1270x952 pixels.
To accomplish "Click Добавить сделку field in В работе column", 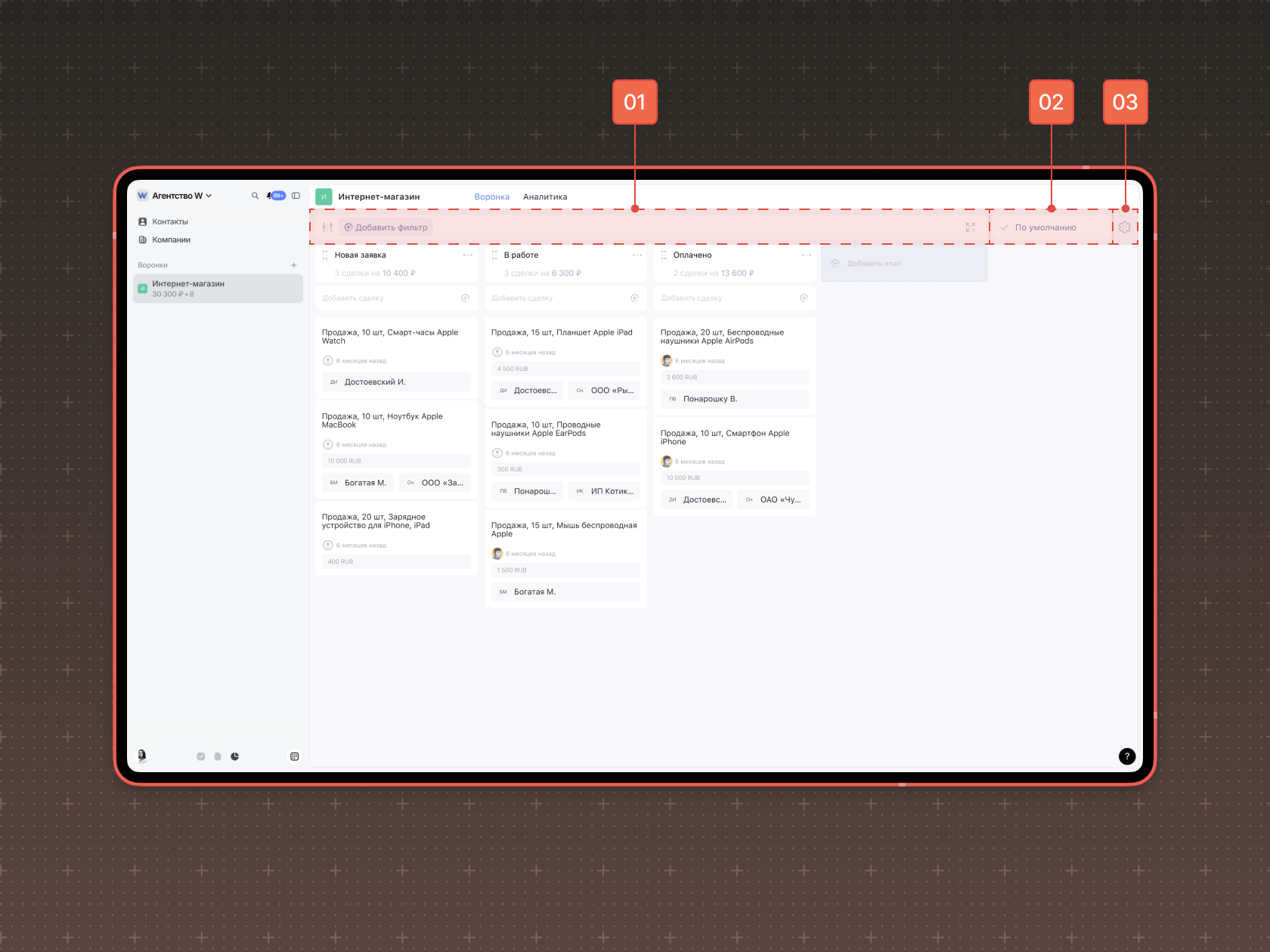I will coord(565,298).
